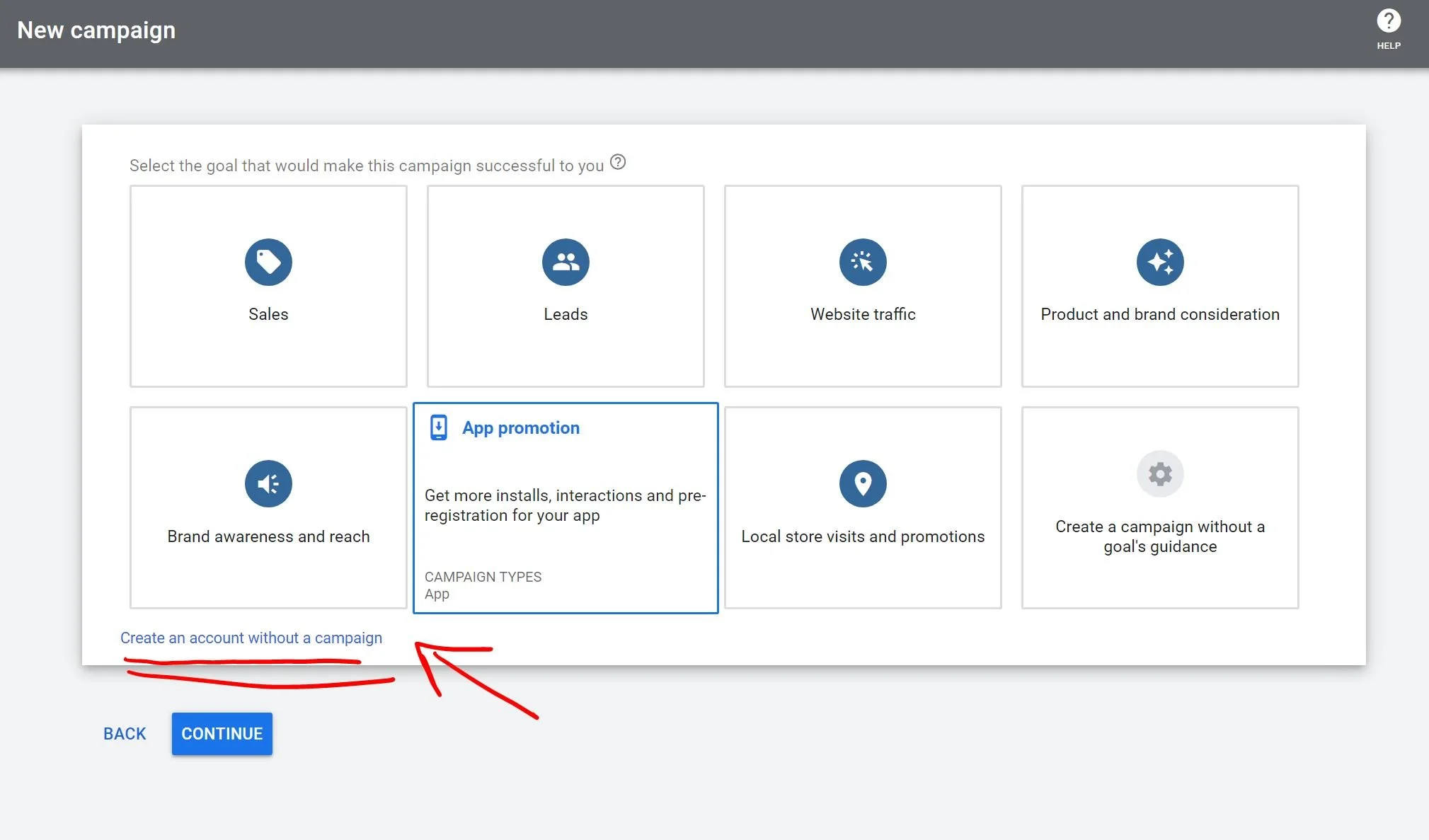The image size is (1429, 840).
Task: Pick Create a campaign without a goal's guidance
Action: 1159,536
